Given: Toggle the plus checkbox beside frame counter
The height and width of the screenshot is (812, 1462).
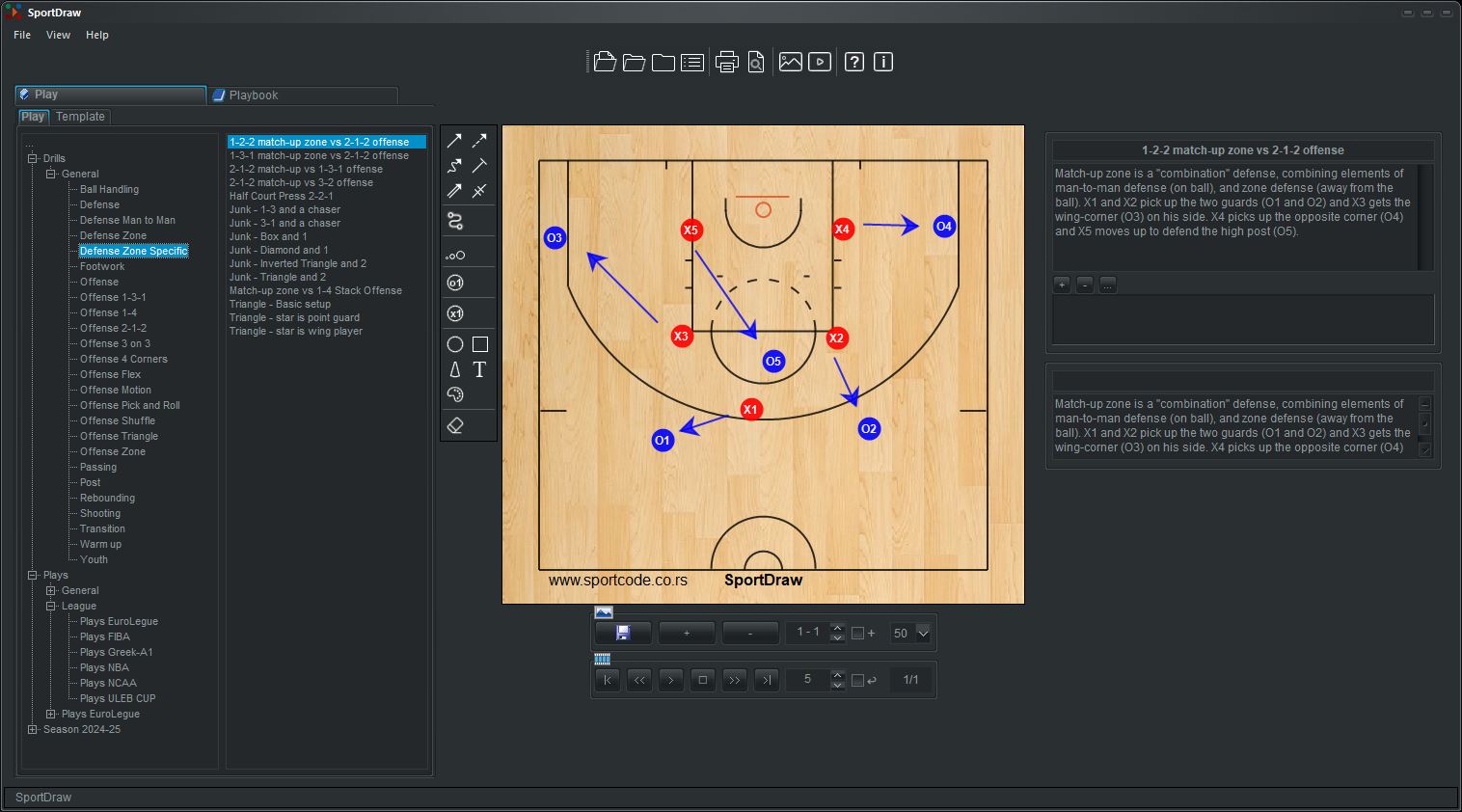Looking at the screenshot, I should click(x=857, y=634).
